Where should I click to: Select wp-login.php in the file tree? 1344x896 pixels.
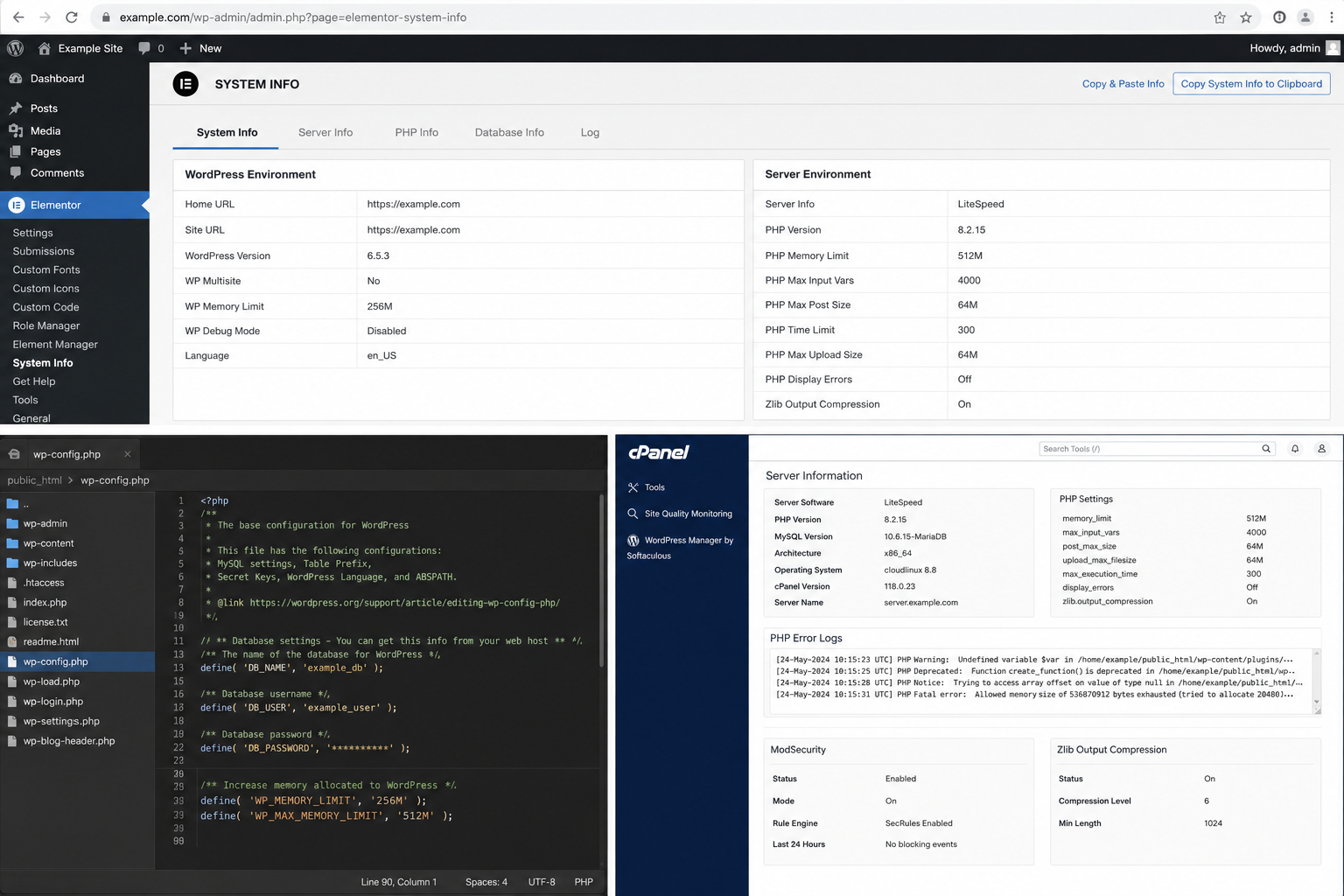pyautogui.click(x=53, y=702)
